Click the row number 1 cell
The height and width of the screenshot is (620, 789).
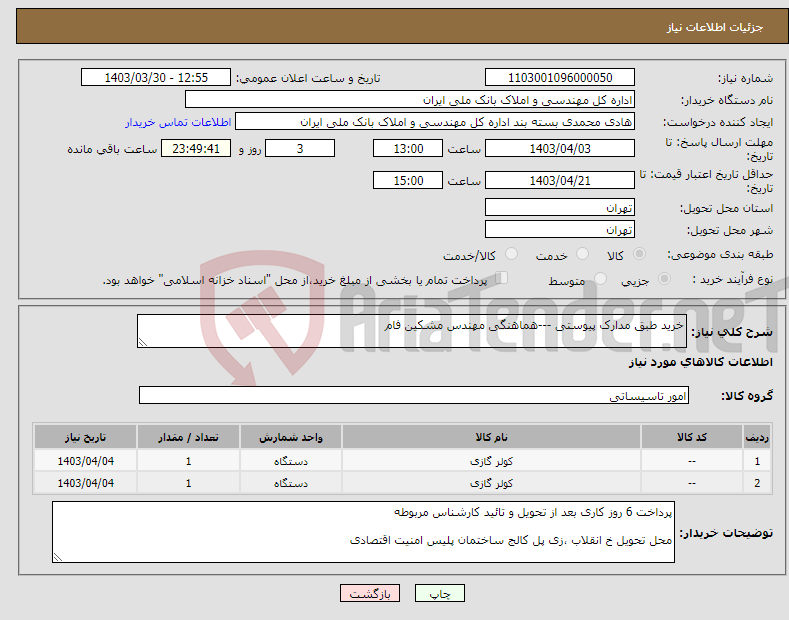click(x=757, y=461)
